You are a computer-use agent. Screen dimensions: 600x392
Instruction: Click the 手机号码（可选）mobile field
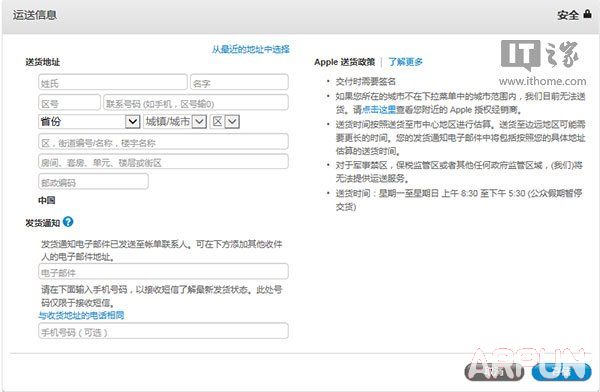click(x=163, y=331)
